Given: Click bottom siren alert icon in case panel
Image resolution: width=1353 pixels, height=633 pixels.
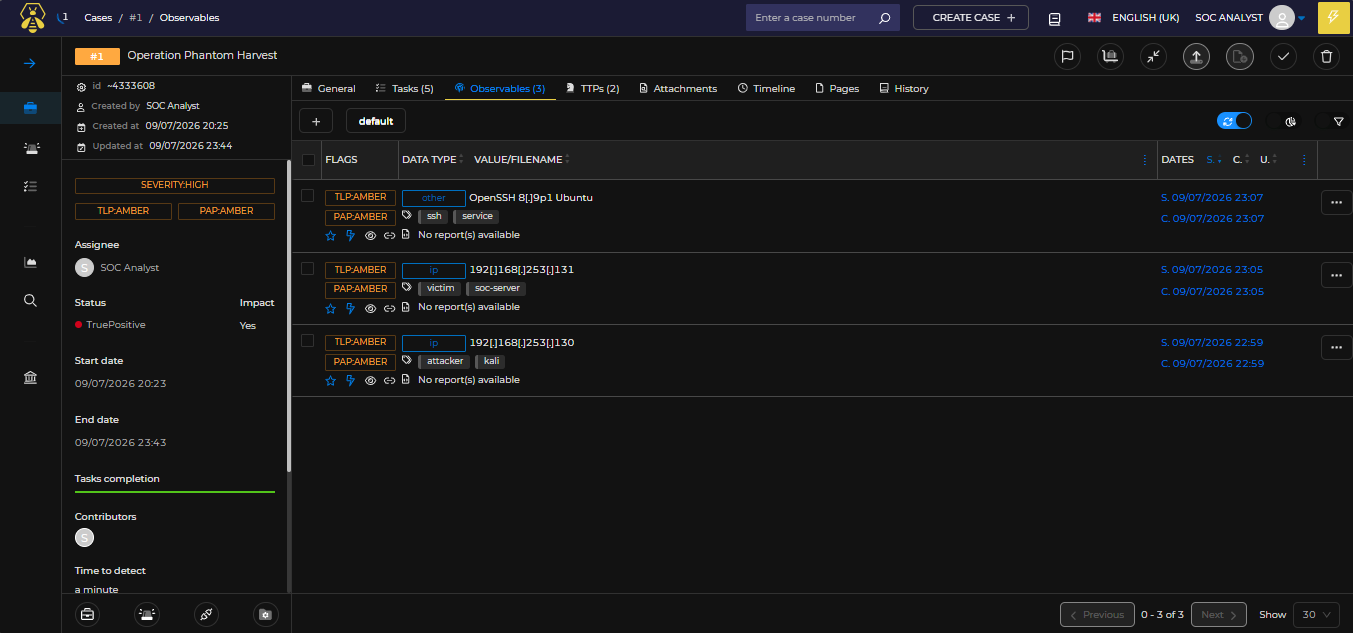Looking at the screenshot, I should point(147,614).
